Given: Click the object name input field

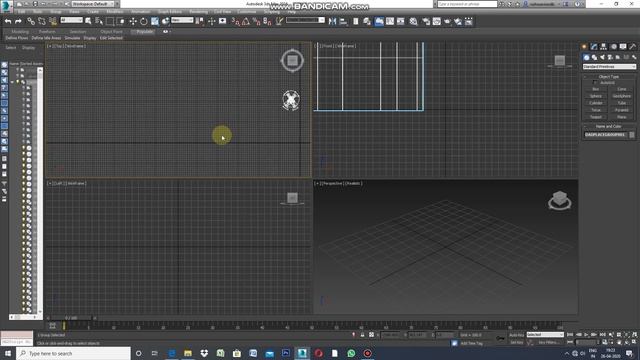Looking at the screenshot, I should point(605,135).
